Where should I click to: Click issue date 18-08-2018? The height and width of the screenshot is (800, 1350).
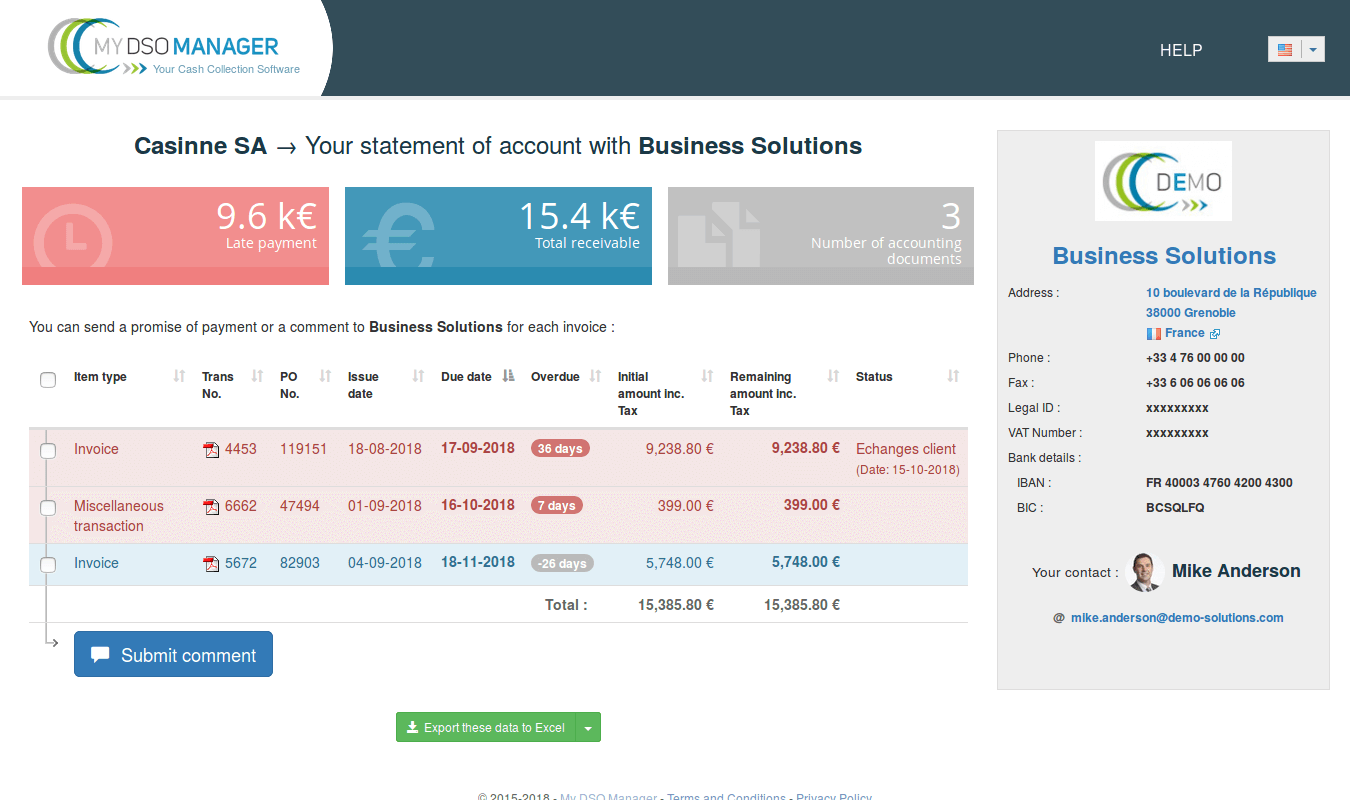click(385, 449)
